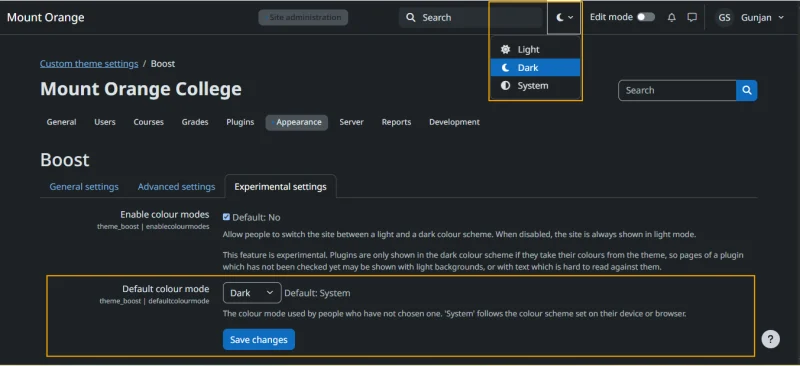Click the admin Search input field
800x366 pixels.
click(x=677, y=90)
